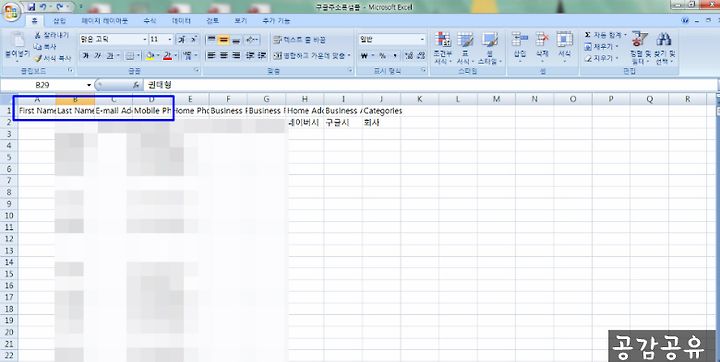The height and width of the screenshot is (362, 720).
Task: Decrease decimal places
Action: [421, 56]
